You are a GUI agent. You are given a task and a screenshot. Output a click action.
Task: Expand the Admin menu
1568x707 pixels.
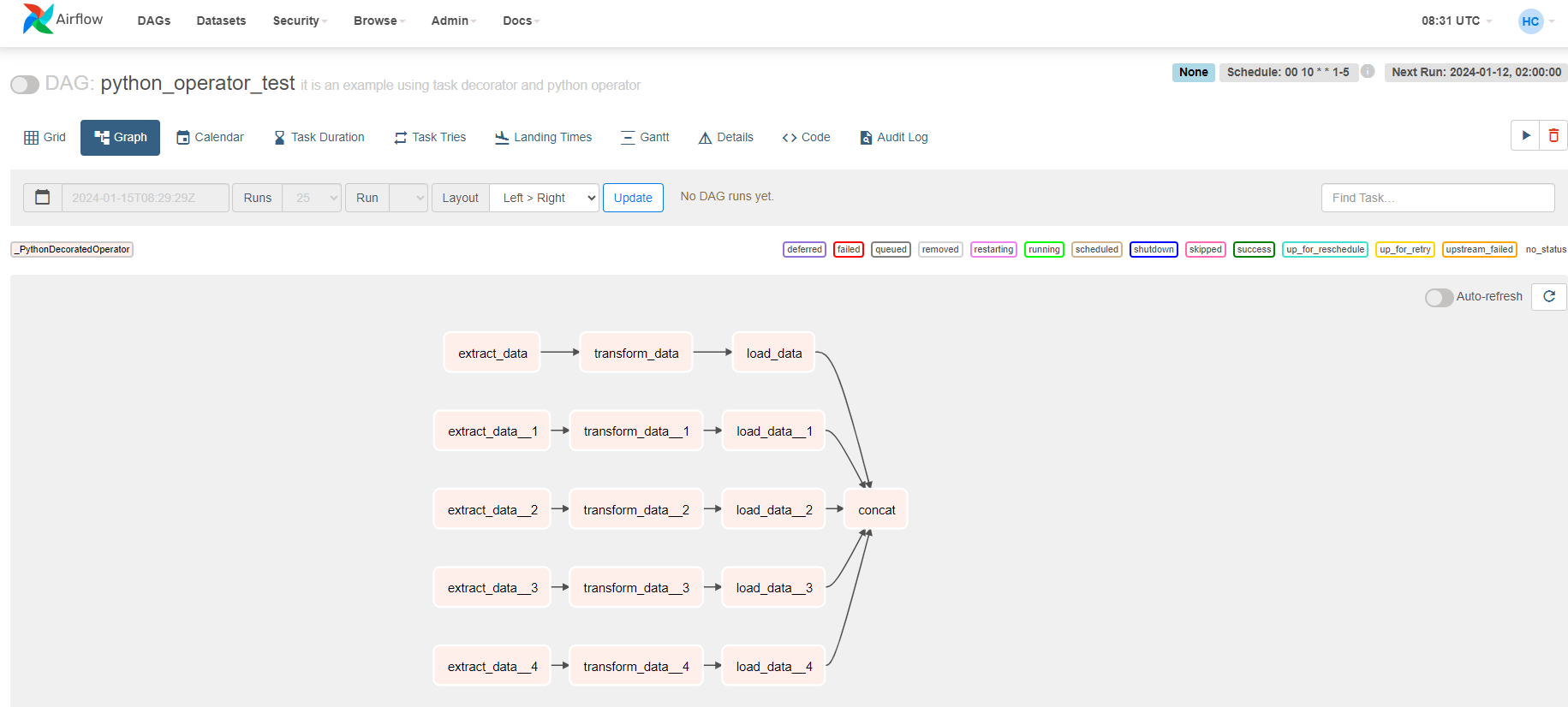point(453,21)
